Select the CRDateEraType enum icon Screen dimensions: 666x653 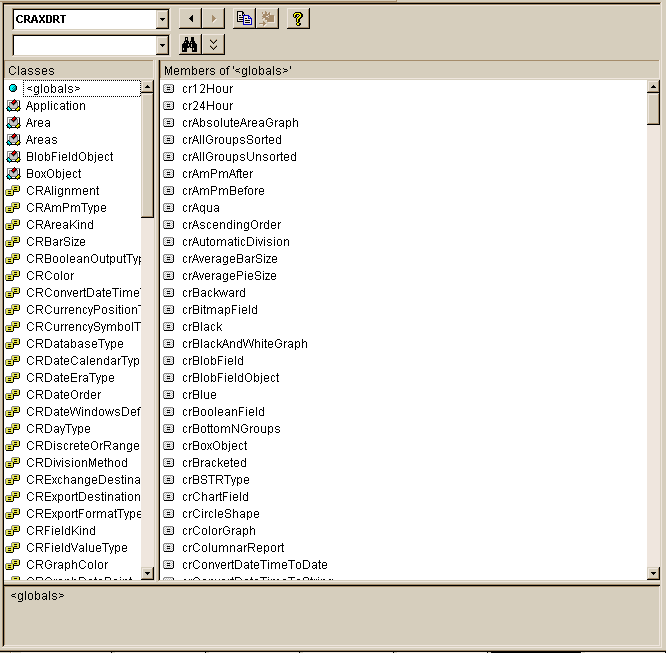click(x=13, y=378)
